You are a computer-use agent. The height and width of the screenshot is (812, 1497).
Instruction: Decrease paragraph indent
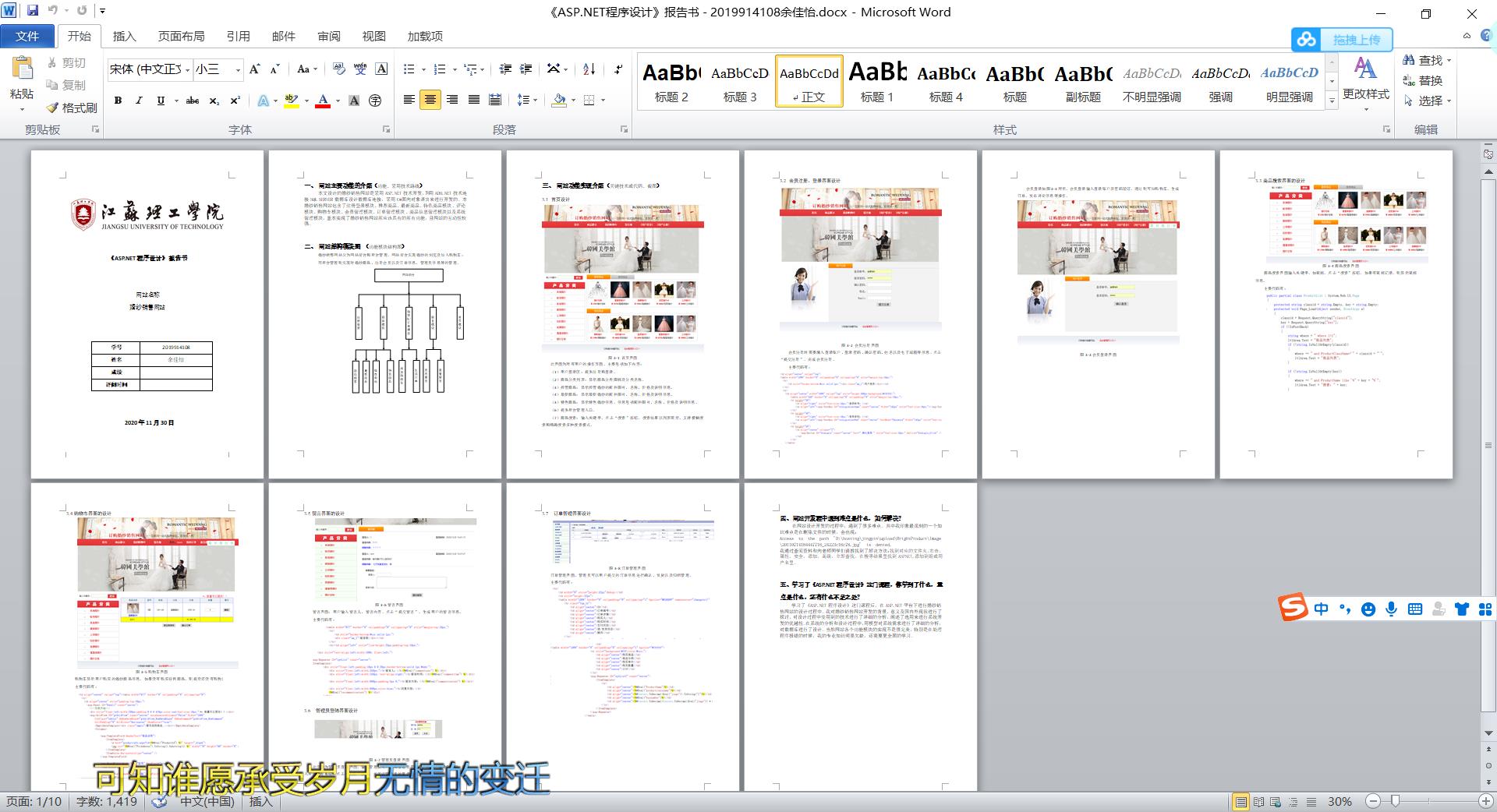[505, 69]
